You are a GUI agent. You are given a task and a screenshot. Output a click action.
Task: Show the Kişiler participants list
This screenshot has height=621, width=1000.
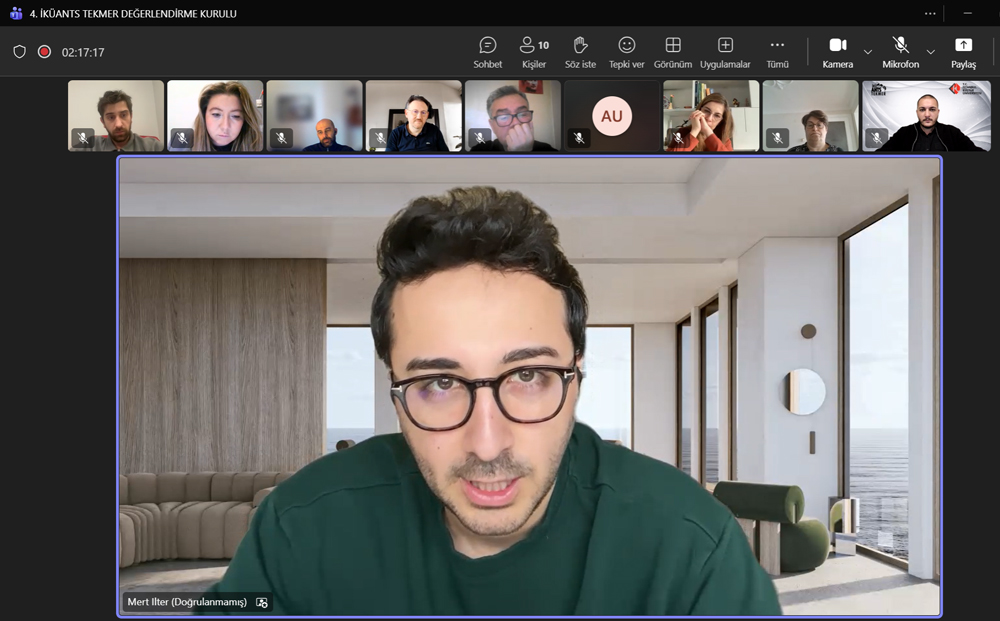534,52
